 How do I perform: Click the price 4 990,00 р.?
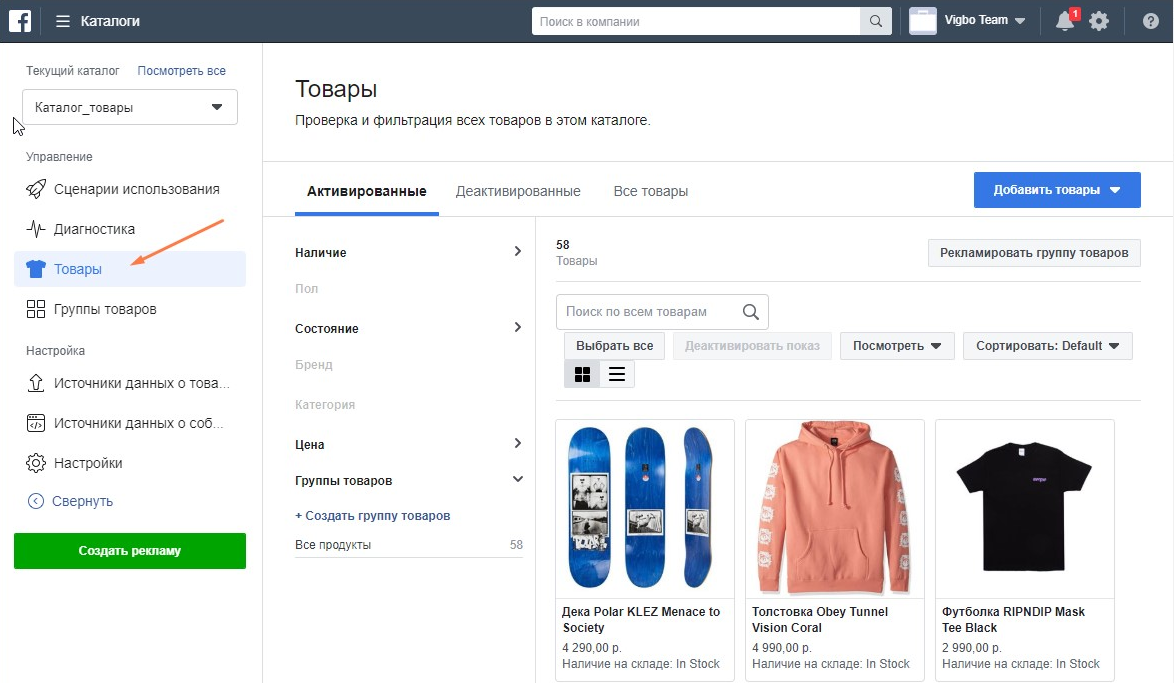pos(782,648)
